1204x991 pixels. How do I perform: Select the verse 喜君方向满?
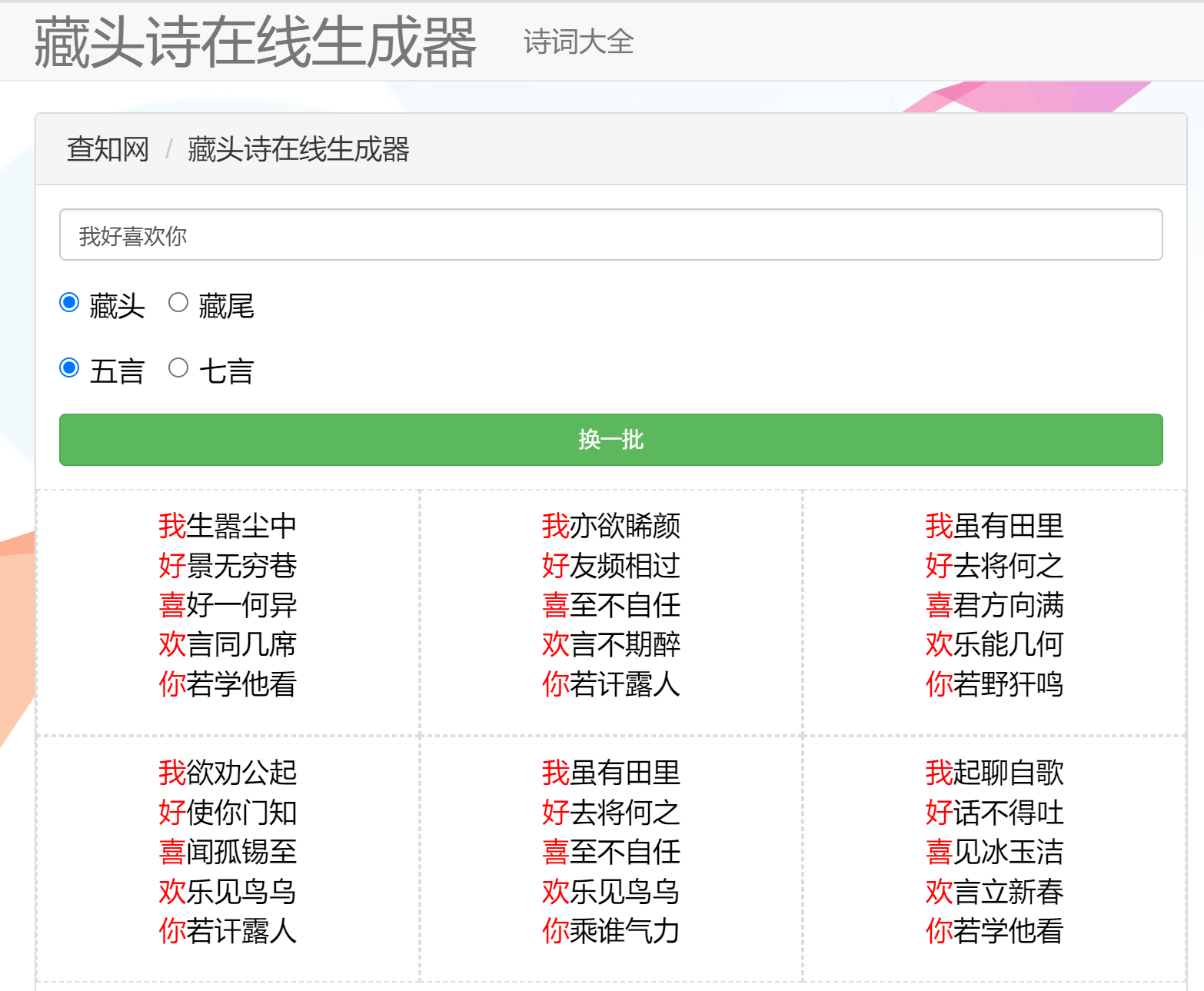[x=994, y=605]
